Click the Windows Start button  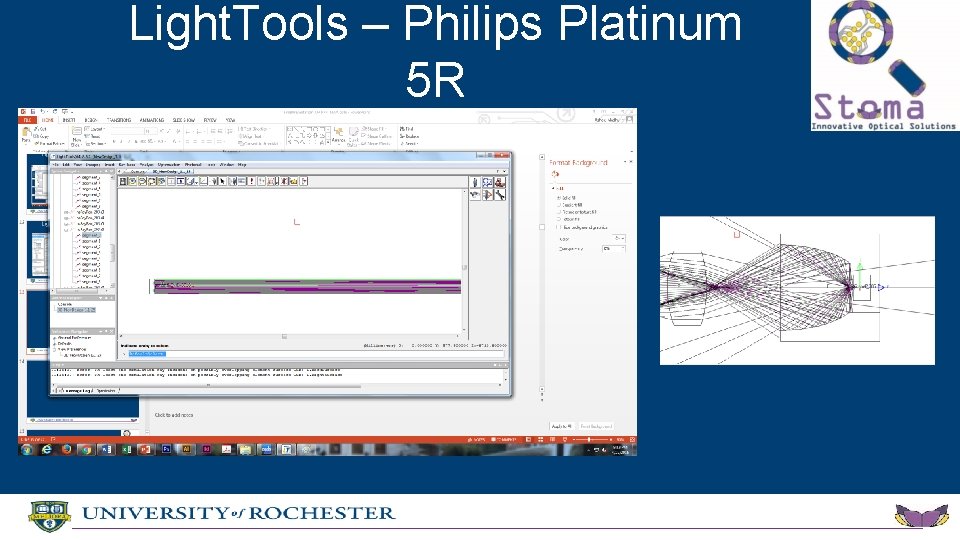26,449
